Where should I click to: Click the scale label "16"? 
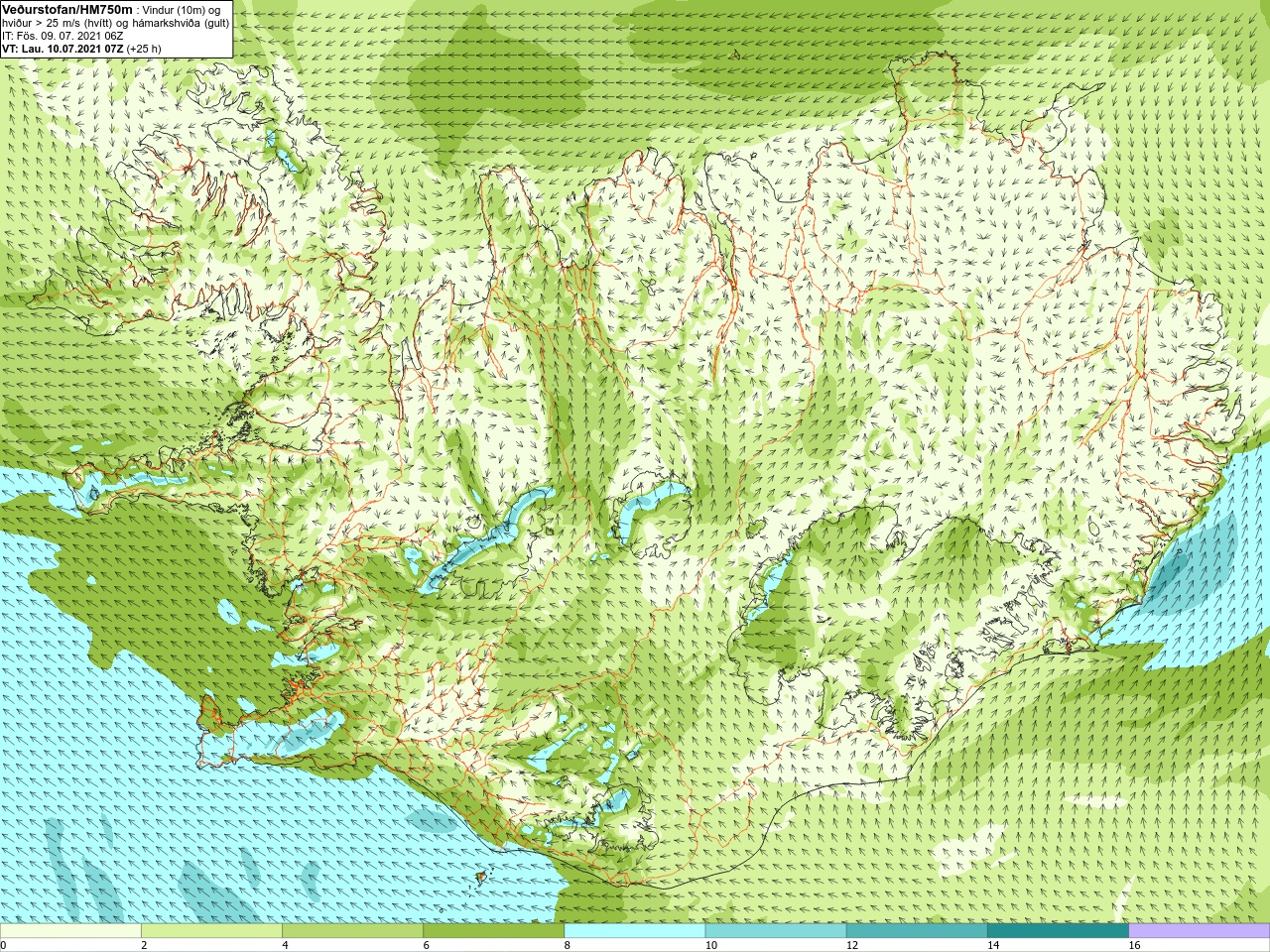(1134, 945)
